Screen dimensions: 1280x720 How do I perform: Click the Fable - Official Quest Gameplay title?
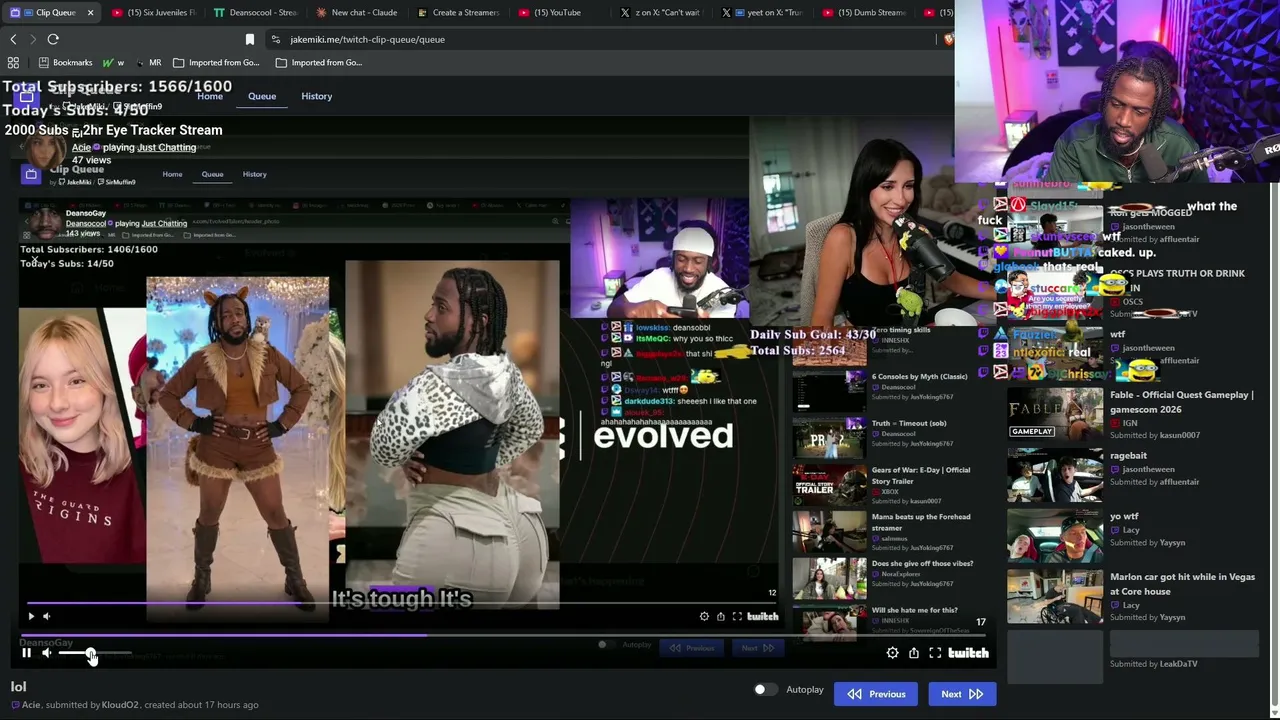point(1181,402)
